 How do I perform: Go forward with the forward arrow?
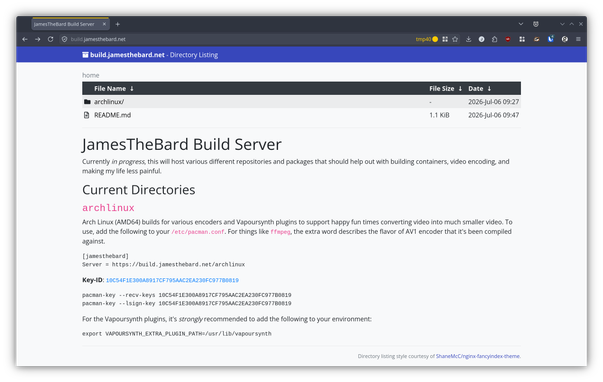38,39
